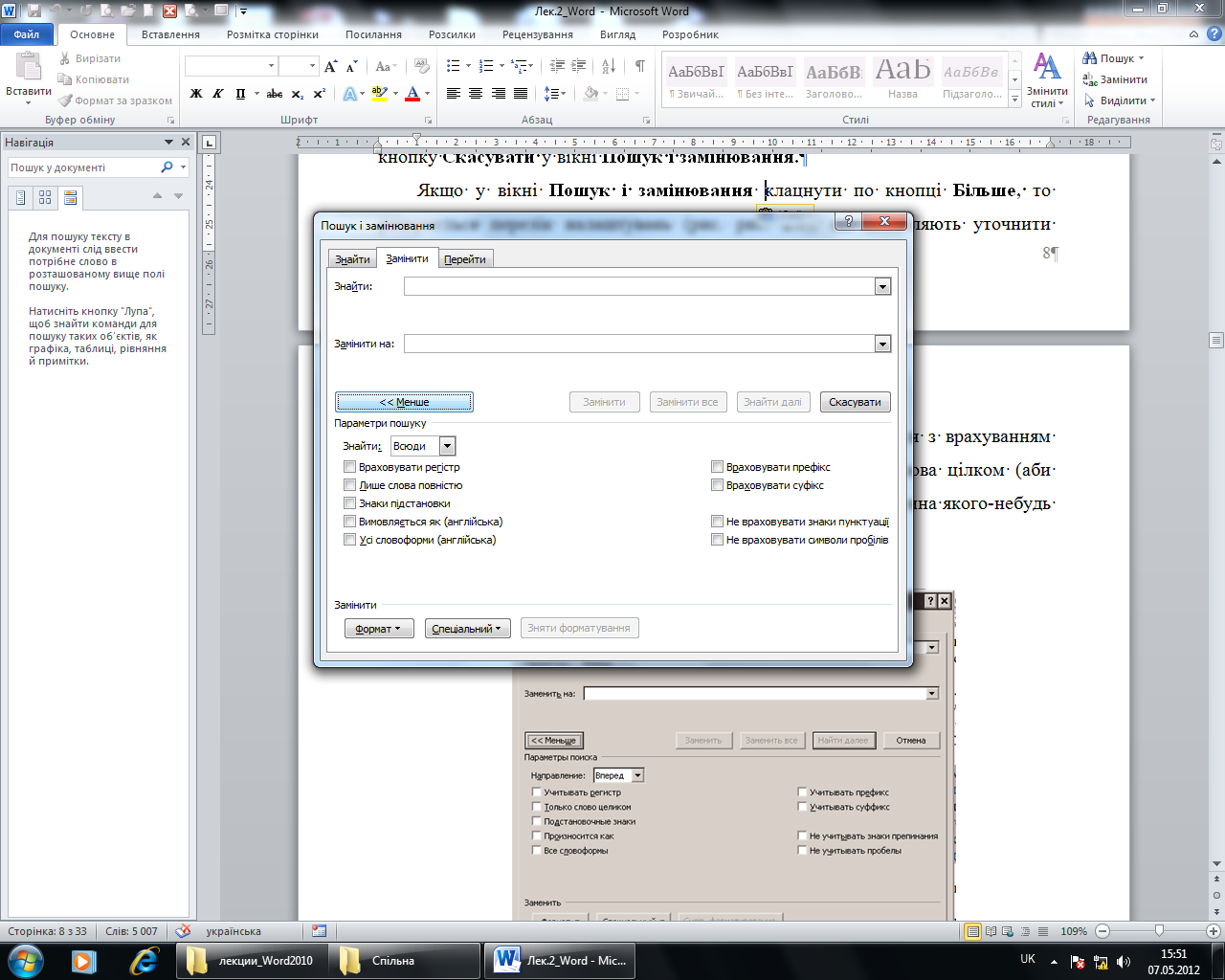Apply strikethrough formatting

[x=275, y=94]
